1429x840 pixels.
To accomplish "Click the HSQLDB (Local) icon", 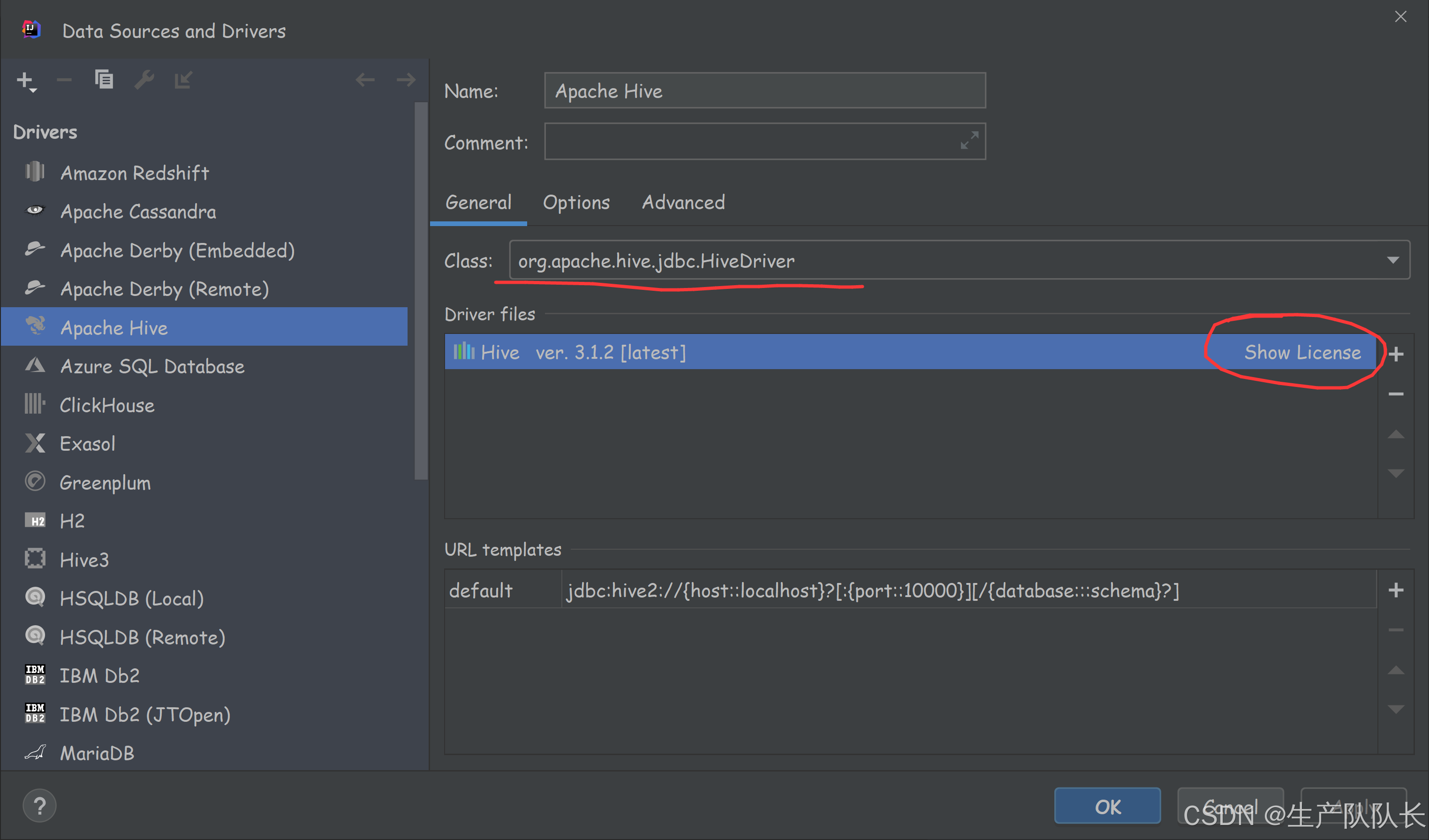I will tap(35, 597).
